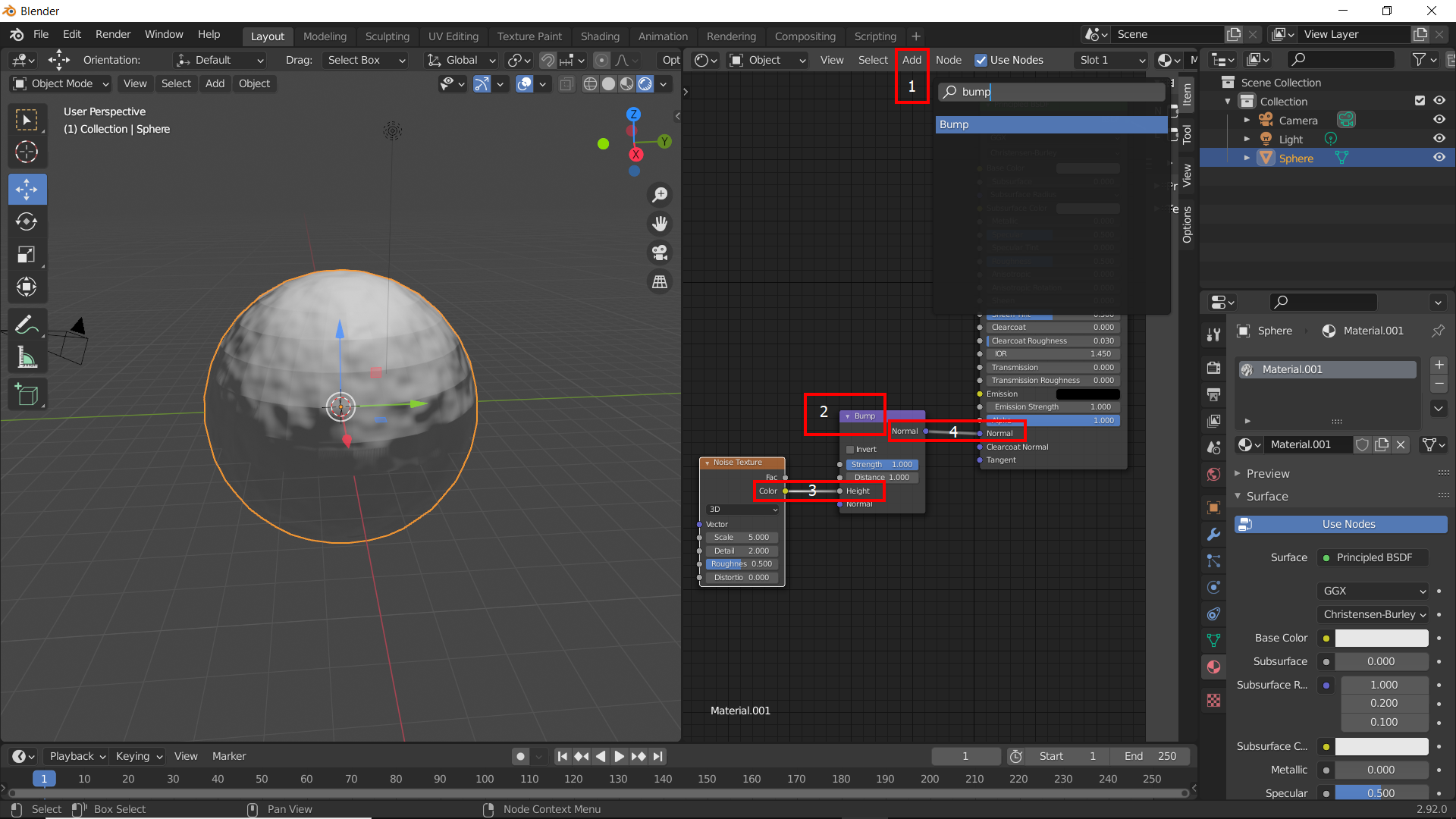Open the Orientation Default dropdown
The height and width of the screenshot is (819, 1456).
tap(220, 60)
